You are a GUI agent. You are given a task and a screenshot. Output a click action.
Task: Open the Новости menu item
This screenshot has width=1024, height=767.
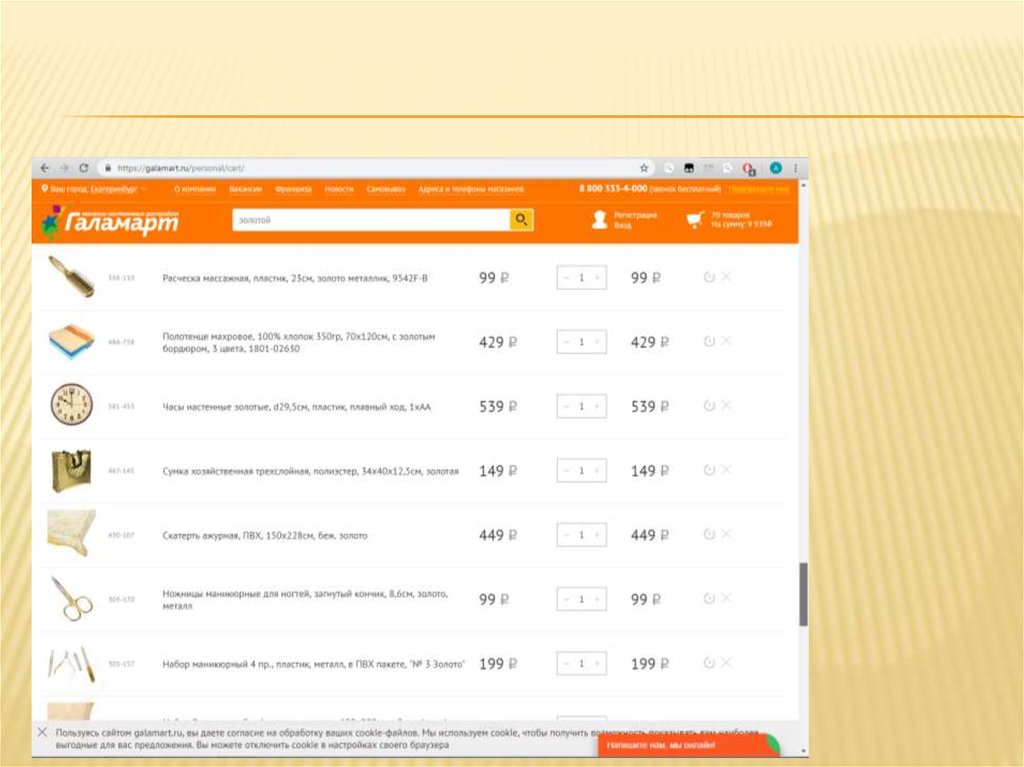(339, 188)
